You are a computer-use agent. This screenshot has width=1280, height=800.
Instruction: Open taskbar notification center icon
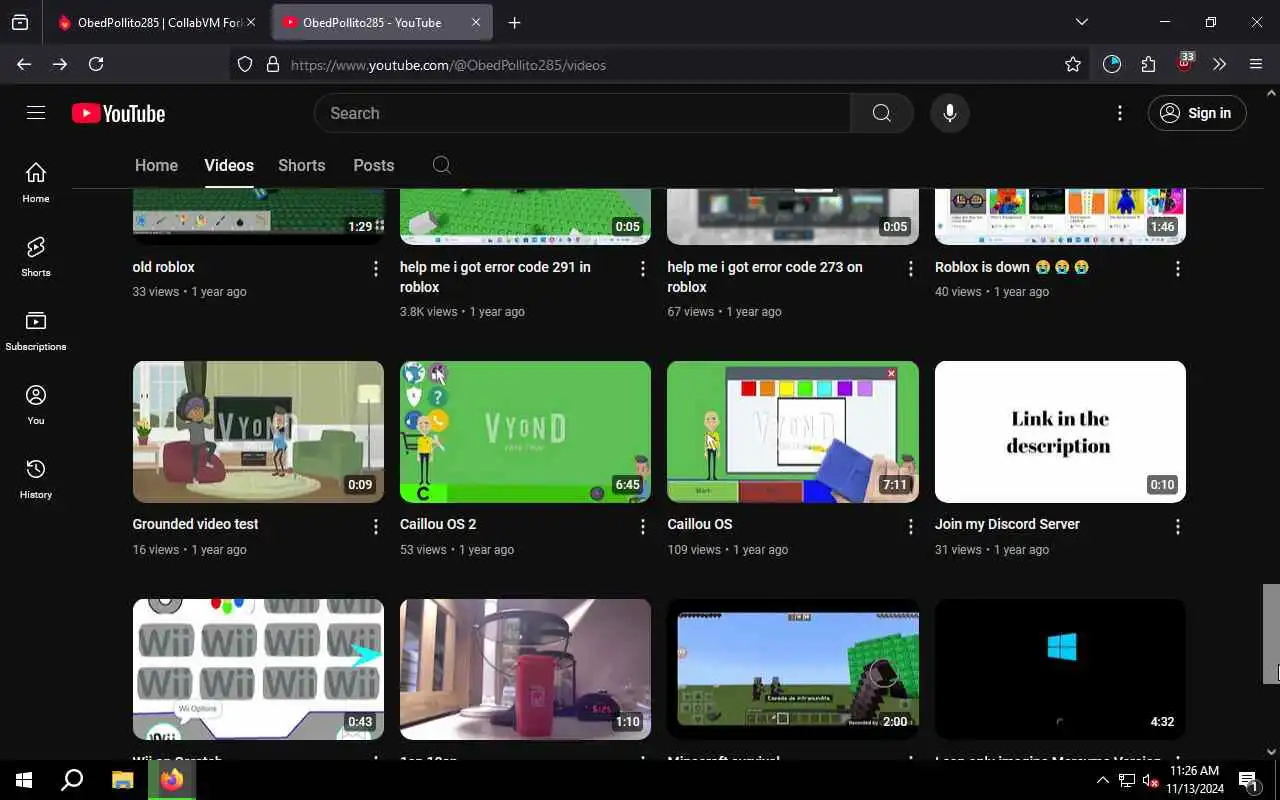(1249, 780)
